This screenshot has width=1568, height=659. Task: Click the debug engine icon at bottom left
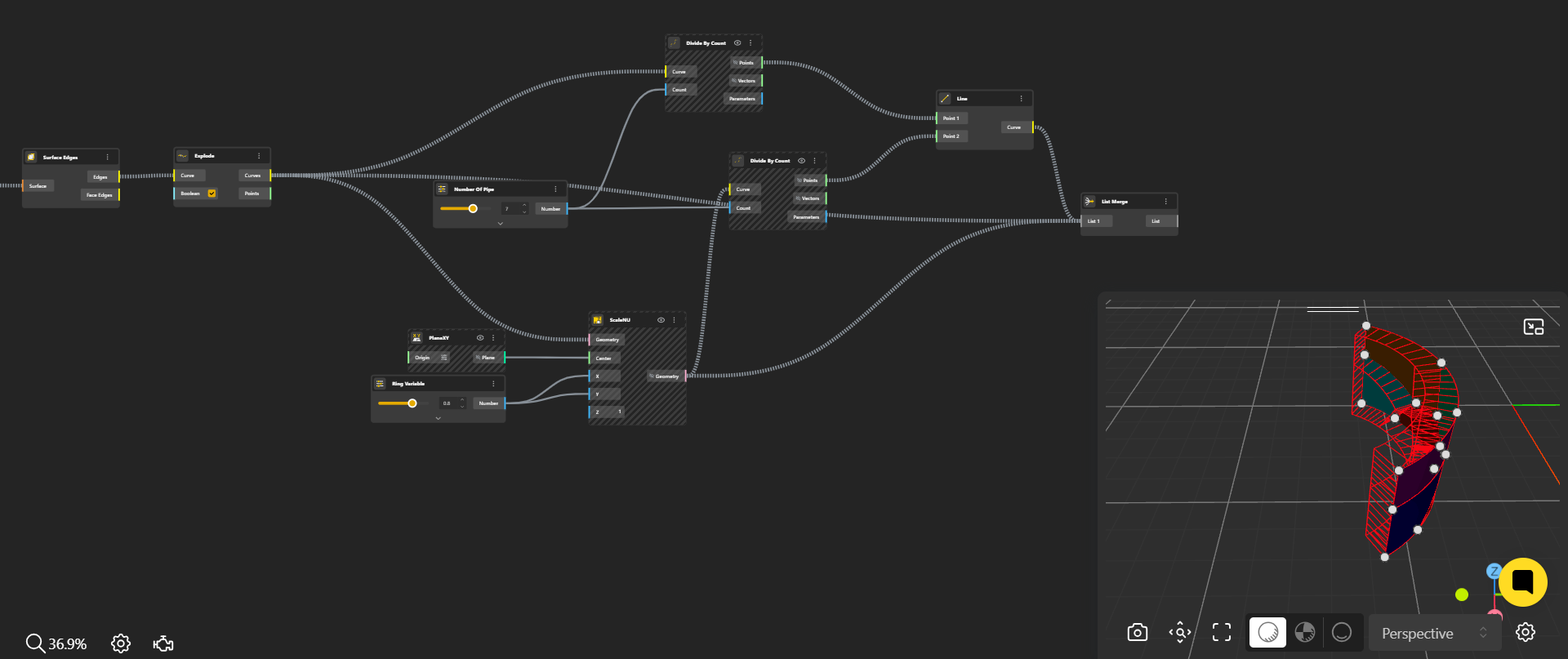[x=163, y=643]
